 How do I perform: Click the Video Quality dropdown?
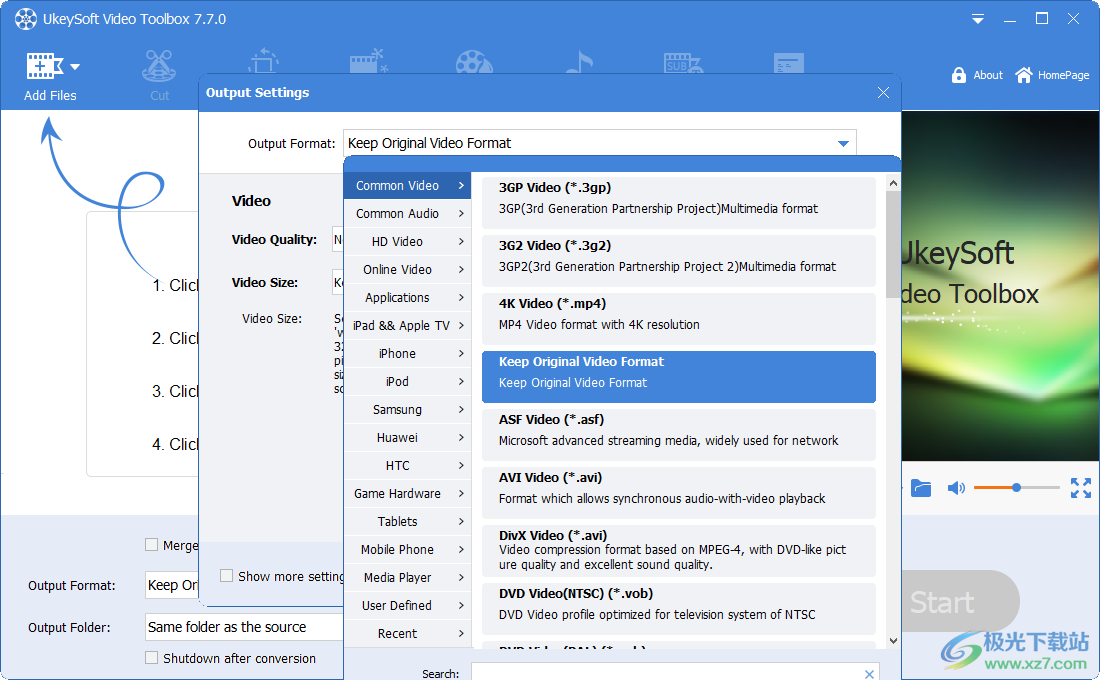[x=338, y=239]
